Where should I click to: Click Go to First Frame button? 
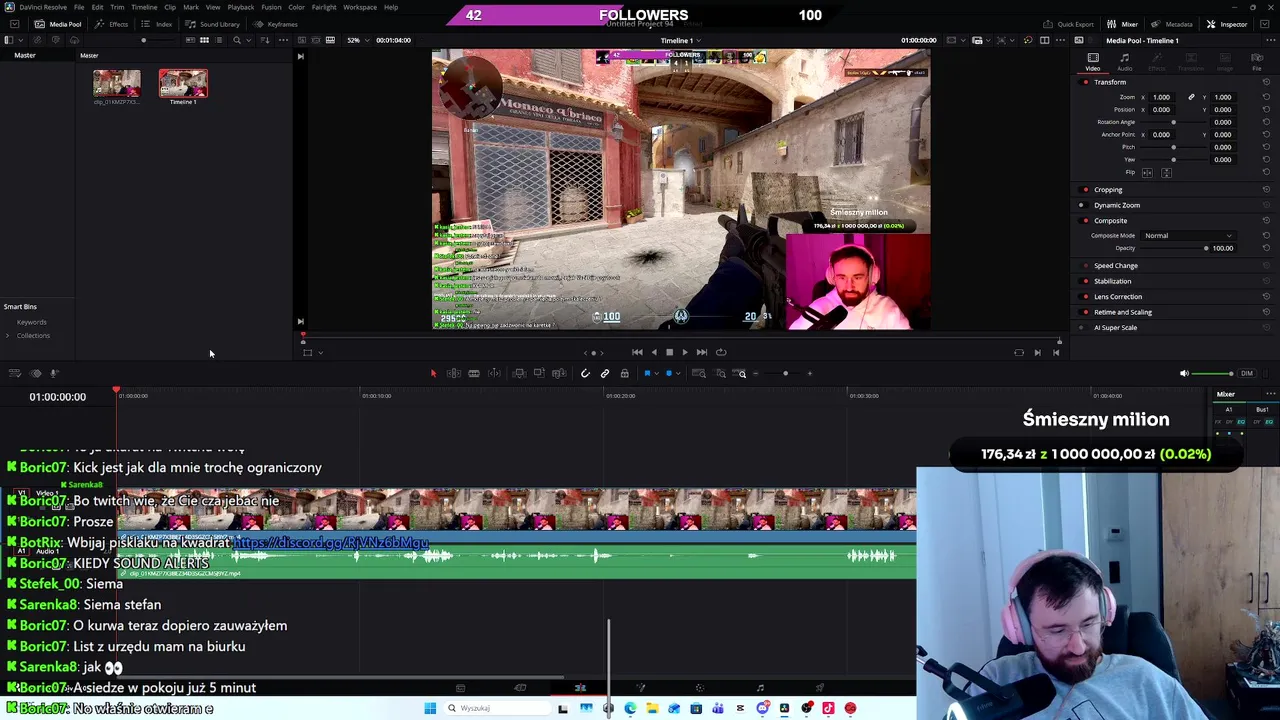[637, 352]
